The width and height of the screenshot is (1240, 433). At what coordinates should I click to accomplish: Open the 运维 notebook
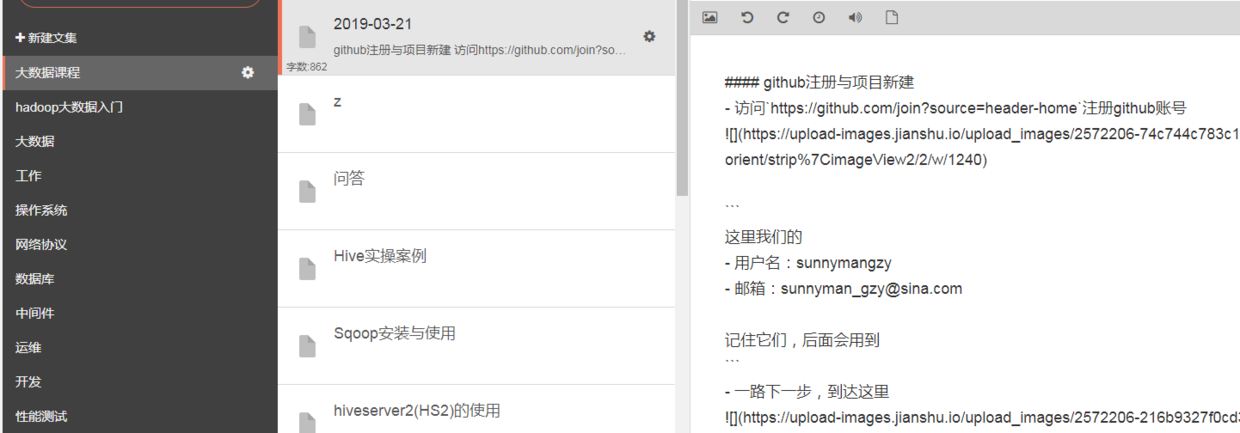pyautogui.click(x=139, y=348)
